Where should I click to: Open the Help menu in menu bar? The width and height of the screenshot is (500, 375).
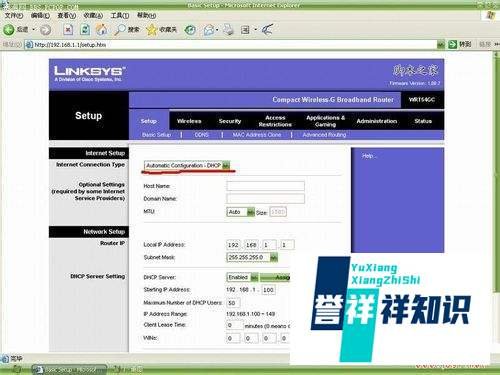pos(147,15)
